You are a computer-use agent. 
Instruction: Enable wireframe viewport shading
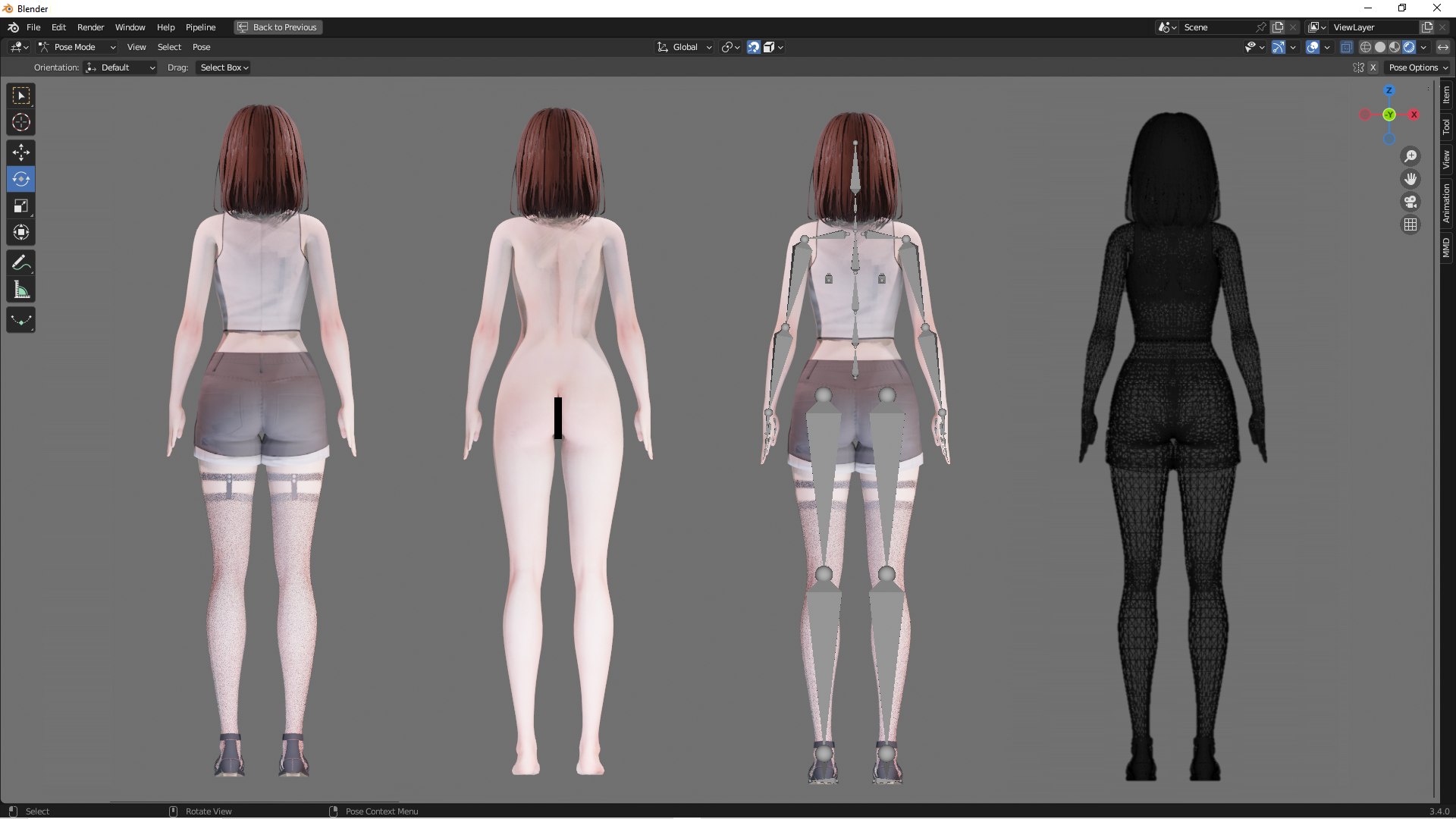pyautogui.click(x=1366, y=47)
